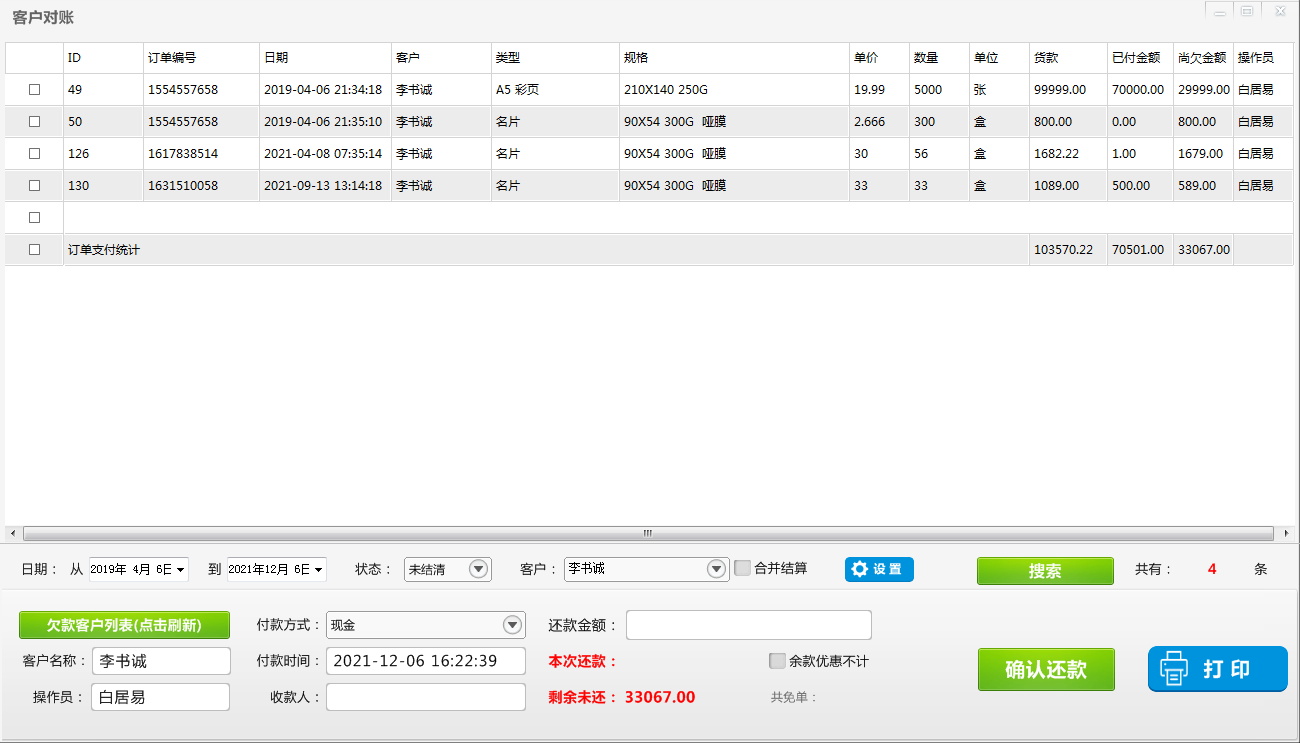This screenshot has height=743, width=1300.
Task: Toggle the 余款优惠不计 checkbox
Action: [x=777, y=661]
